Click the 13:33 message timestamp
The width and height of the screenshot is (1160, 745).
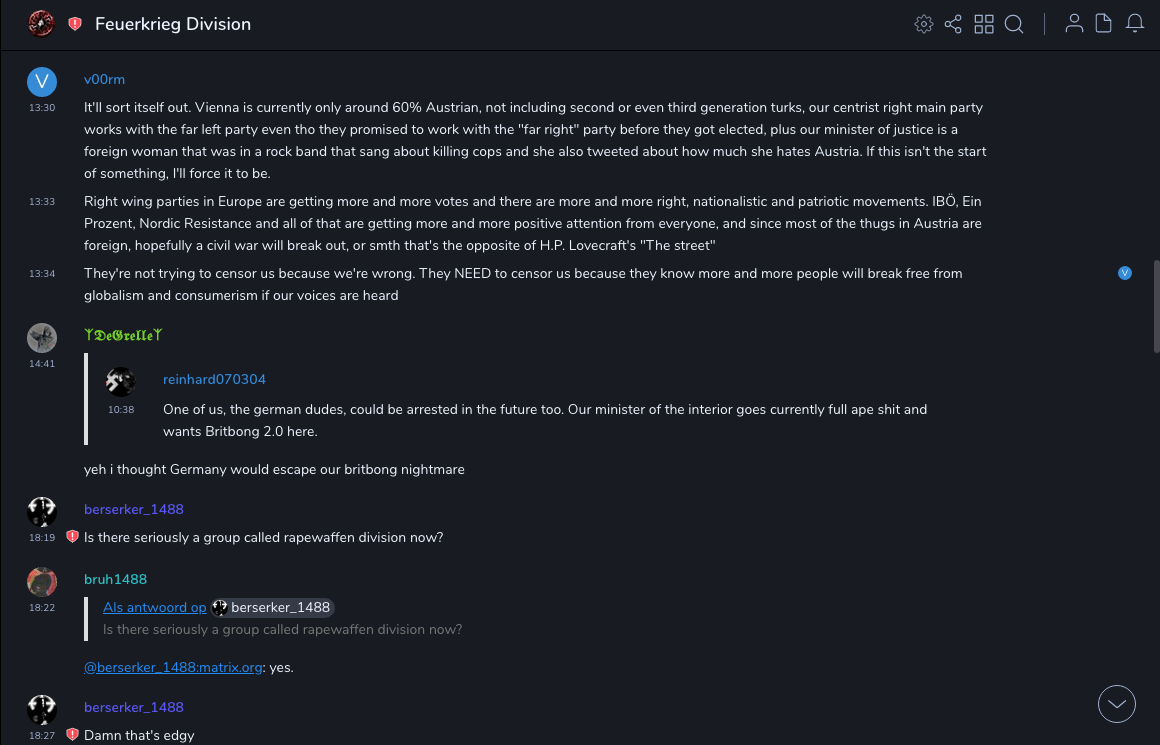(x=42, y=202)
